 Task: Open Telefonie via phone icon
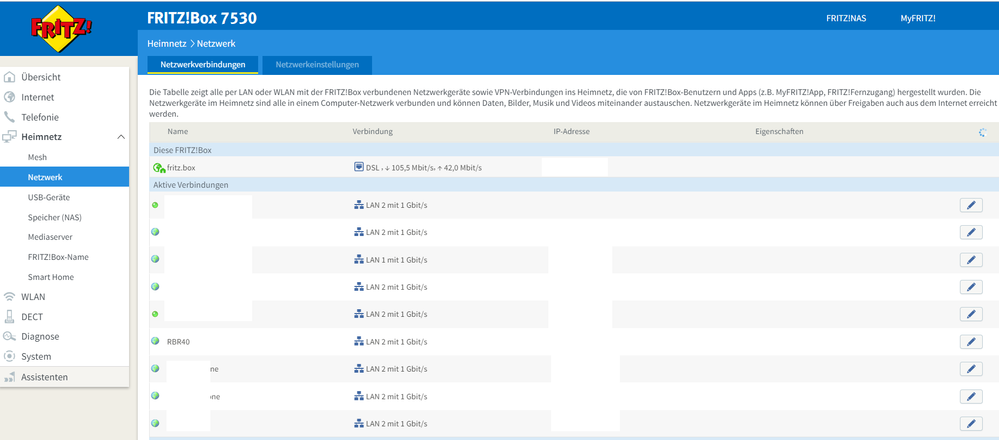10,117
